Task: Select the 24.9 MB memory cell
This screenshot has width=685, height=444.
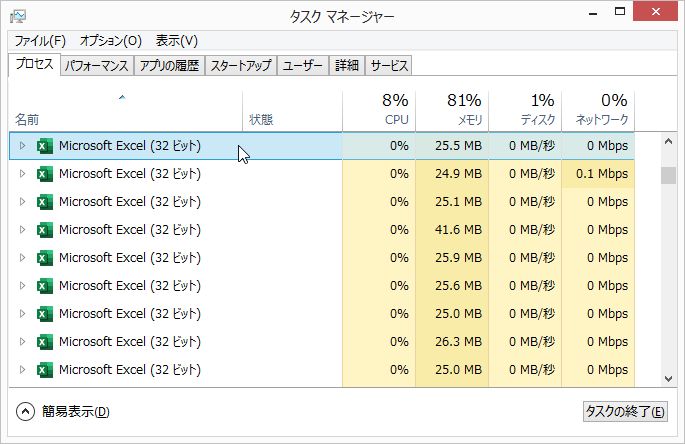Action: [x=452, y=174]
